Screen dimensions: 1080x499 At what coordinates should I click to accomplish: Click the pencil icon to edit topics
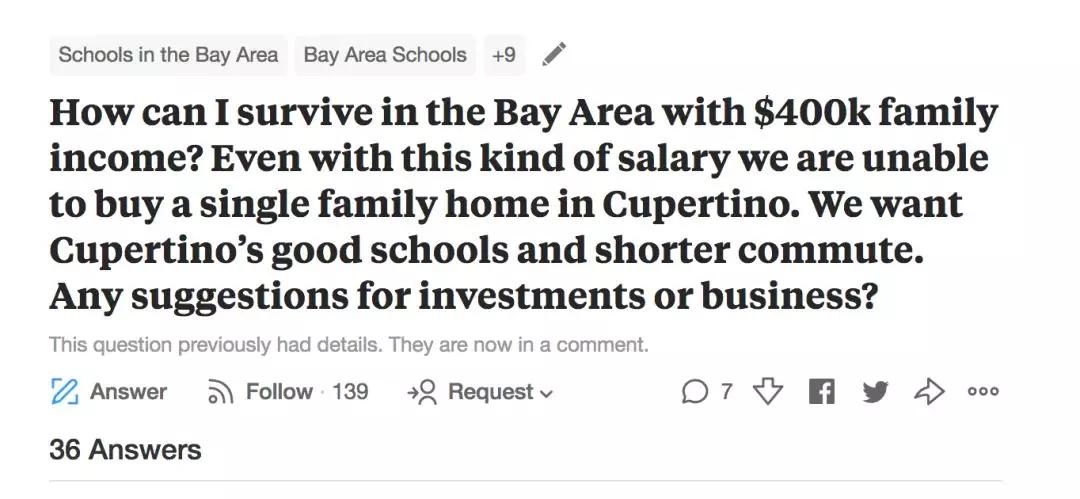coord(553,55)
